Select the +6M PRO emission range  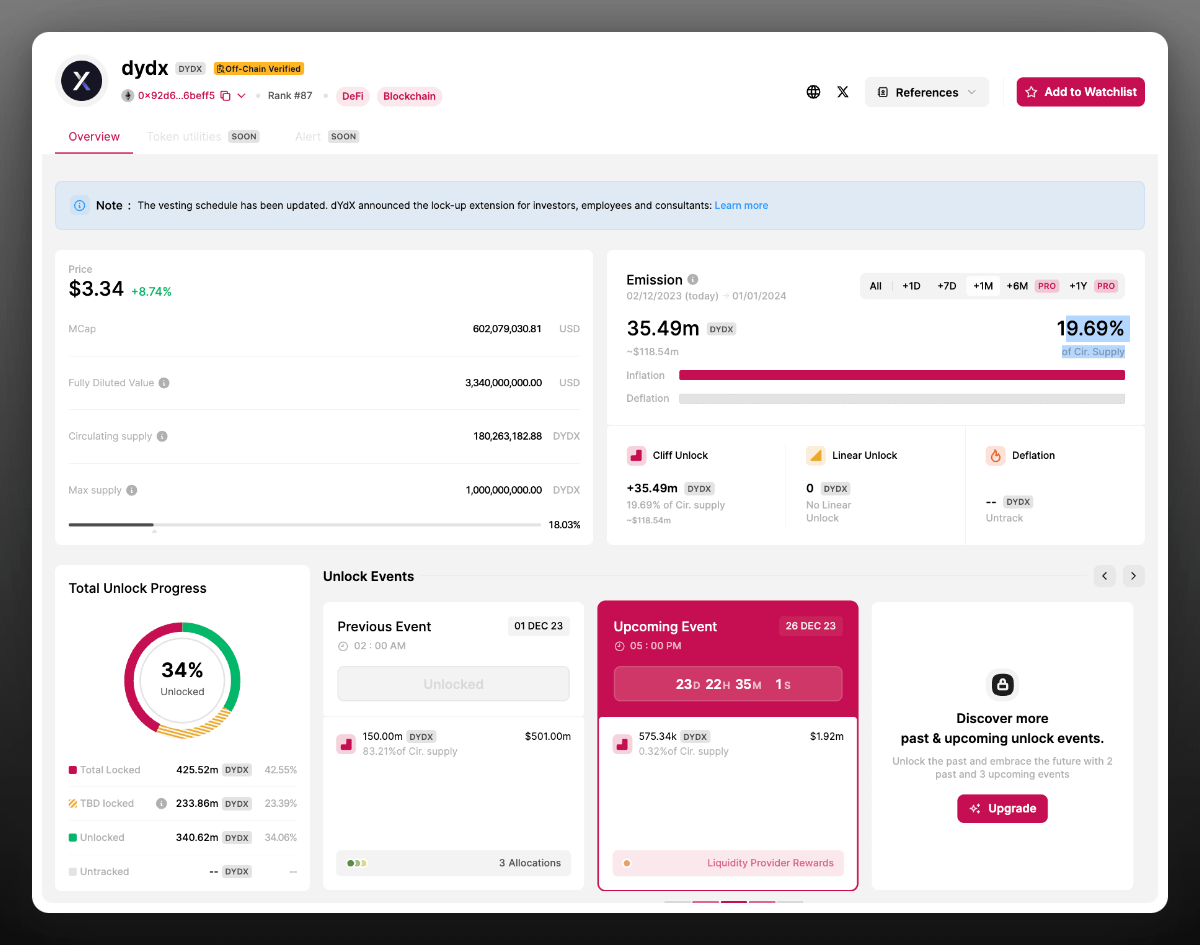pyautogui.click(x=1031, y=286)
